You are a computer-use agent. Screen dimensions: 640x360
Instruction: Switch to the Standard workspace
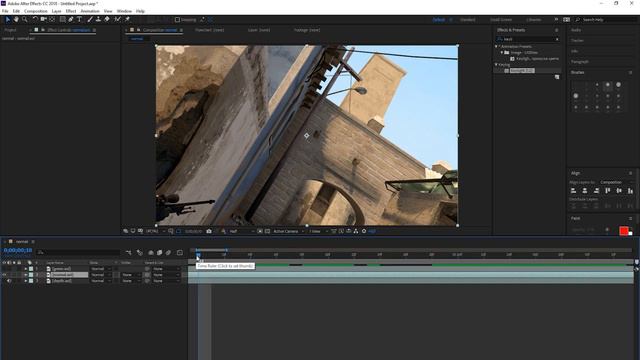(467, 20)
